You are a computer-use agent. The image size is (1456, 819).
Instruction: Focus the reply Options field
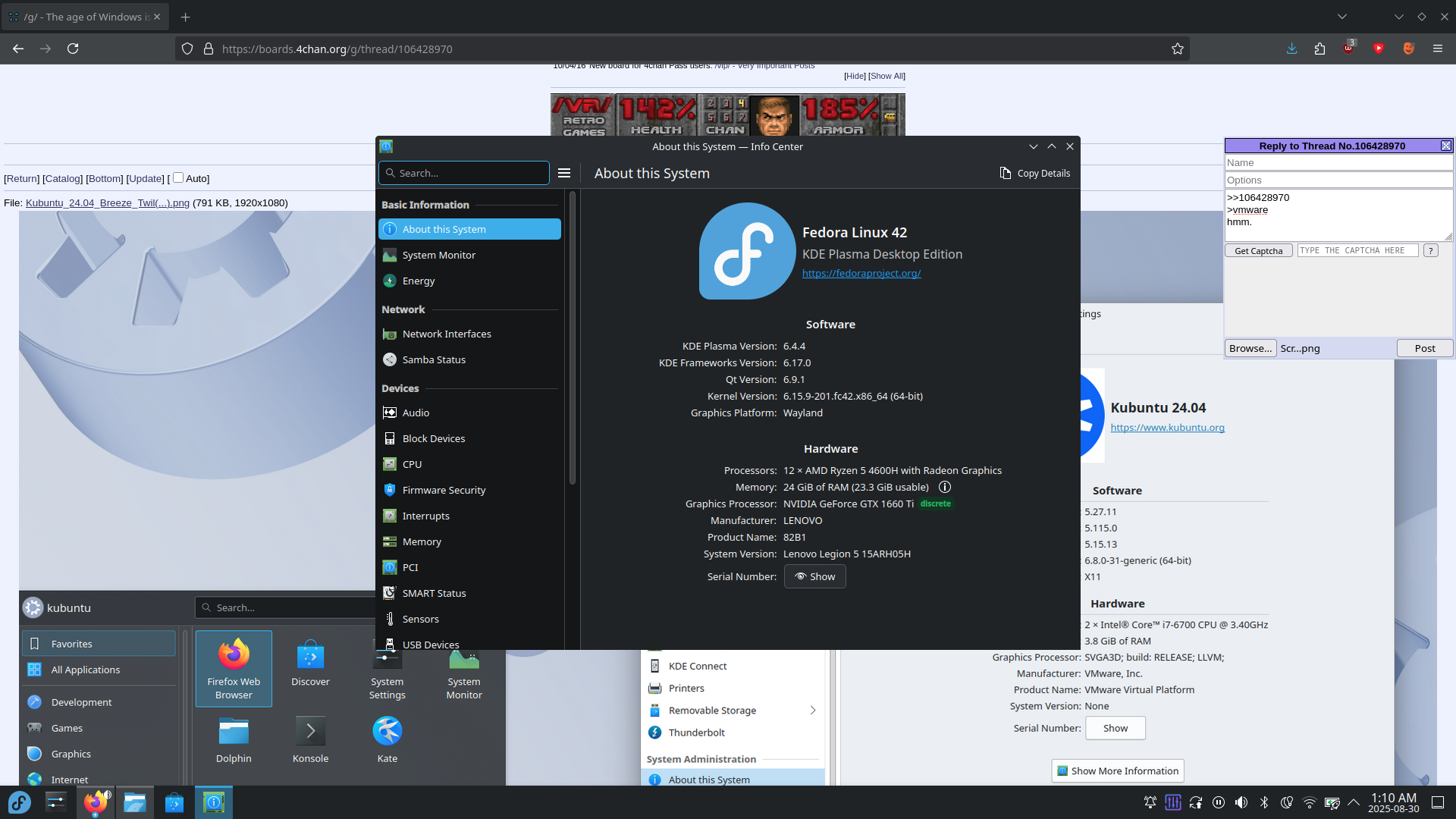pos(1338,180)
